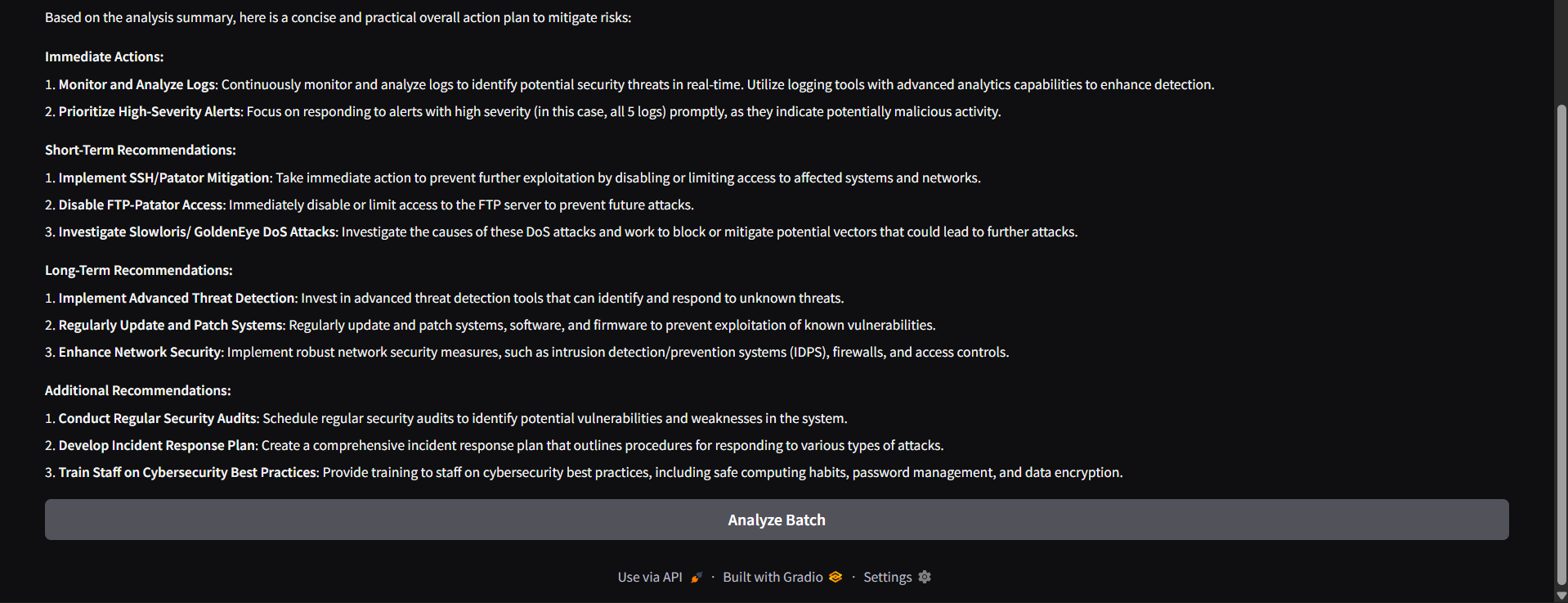Click the Monitor and Analyze Logs bold text
Viewport: 1568px width, 603px height.
(137, 84)
